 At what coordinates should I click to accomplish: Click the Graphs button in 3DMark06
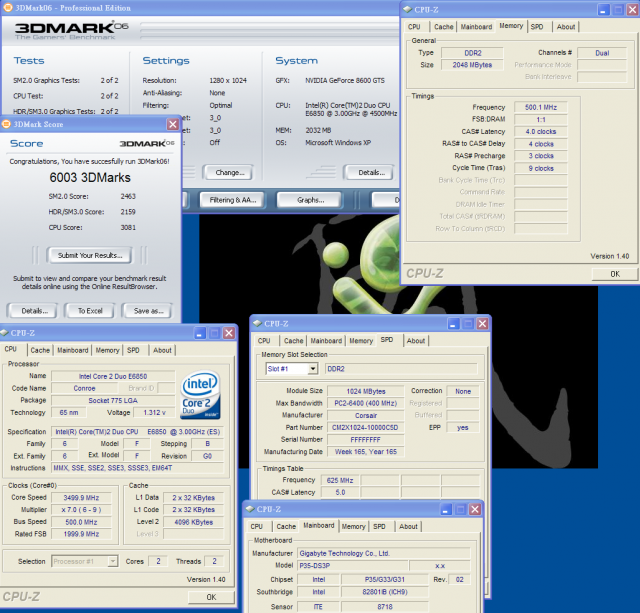click(310, 200)
